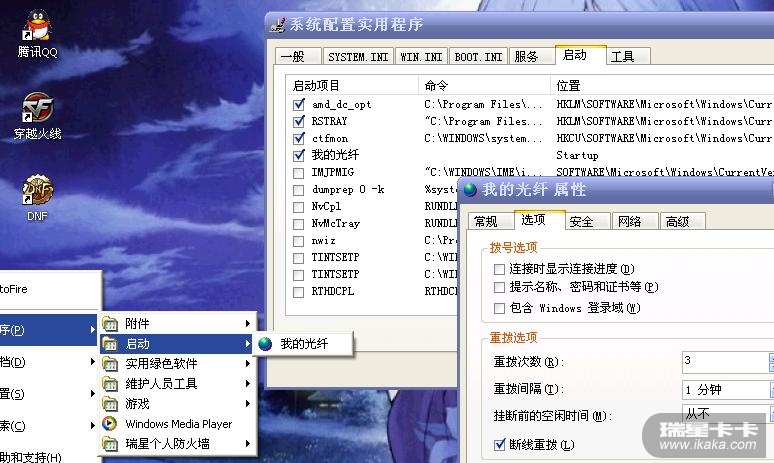Click the 游戏 folder icon

point(110,404)
